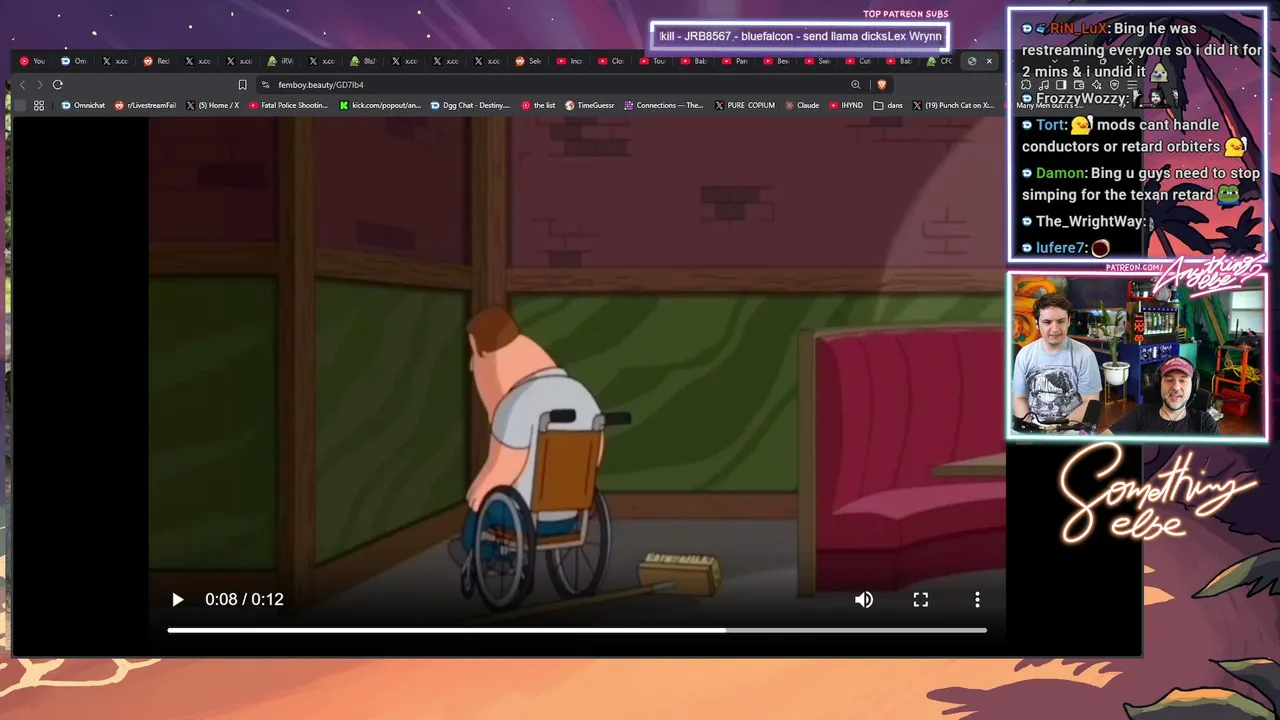Open the (19) Punch Cat on X bookmark
The image size is (1280, 720).
point(953,105)
